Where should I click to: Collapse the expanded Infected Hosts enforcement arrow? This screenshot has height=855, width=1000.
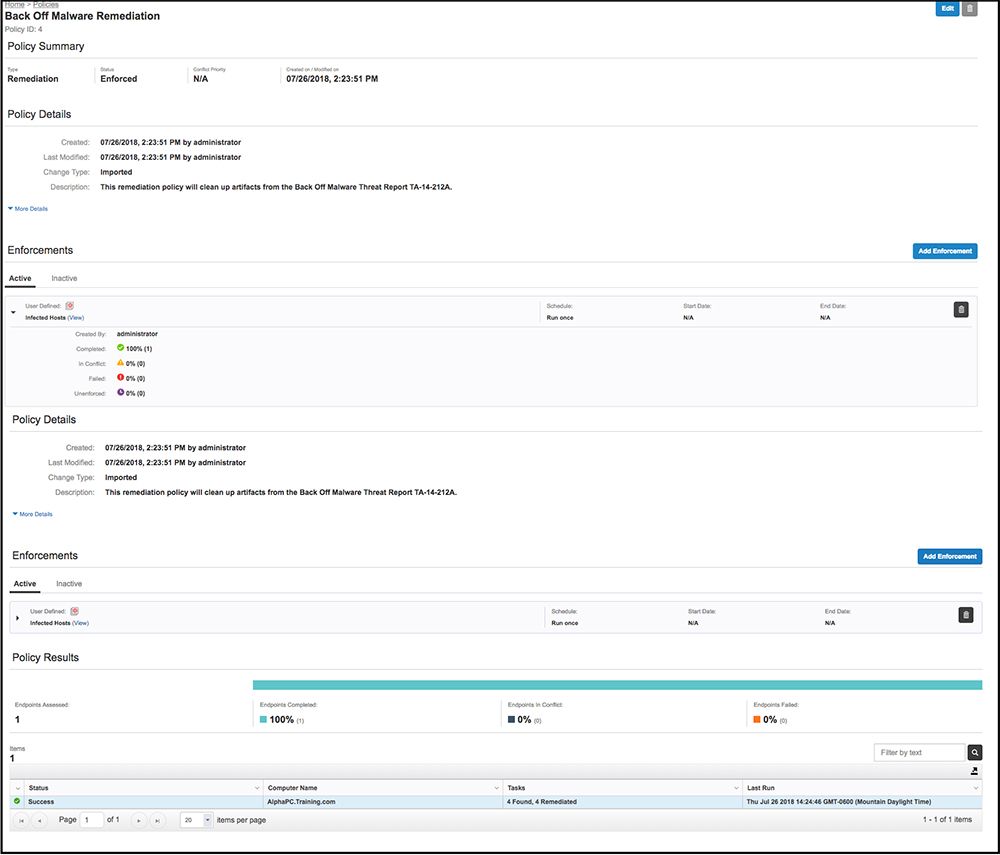[x=13, y=312]
